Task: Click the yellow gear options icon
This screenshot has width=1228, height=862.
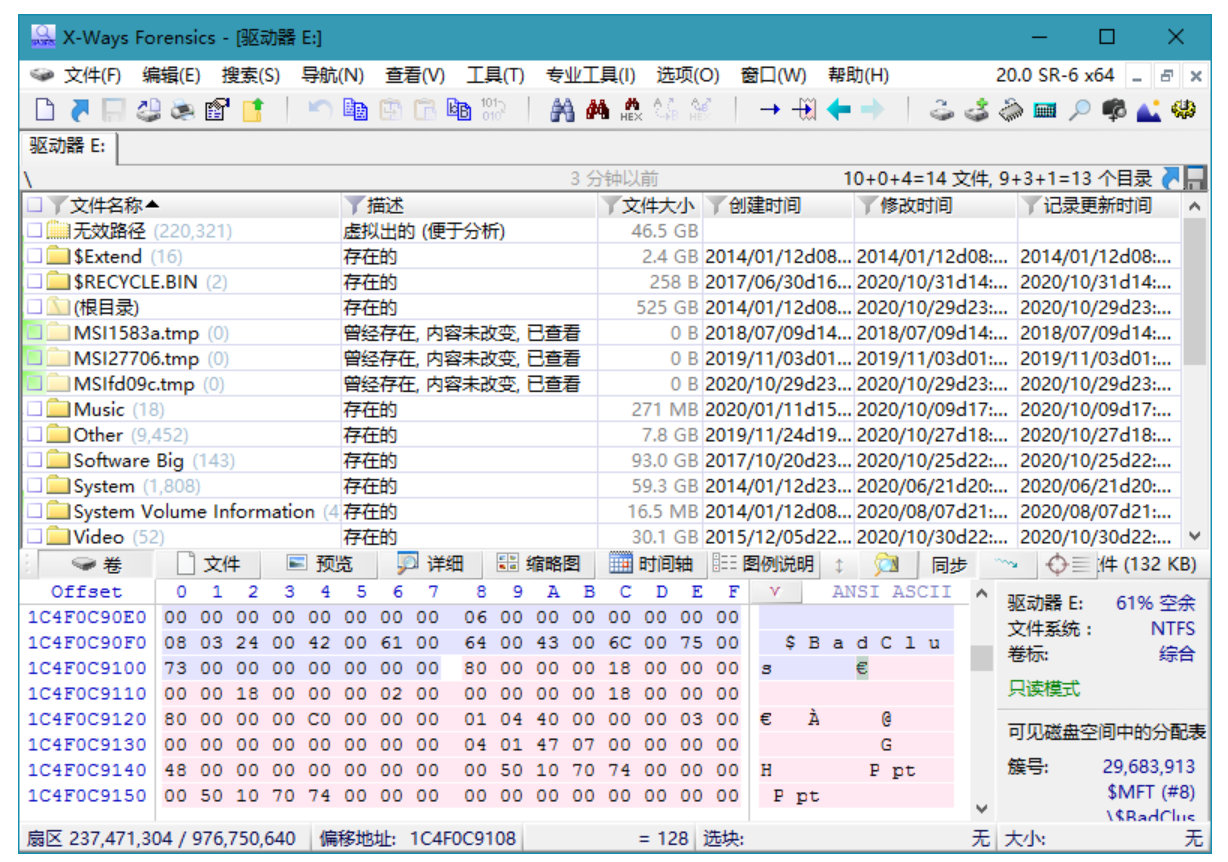Action: point(1184,111)
